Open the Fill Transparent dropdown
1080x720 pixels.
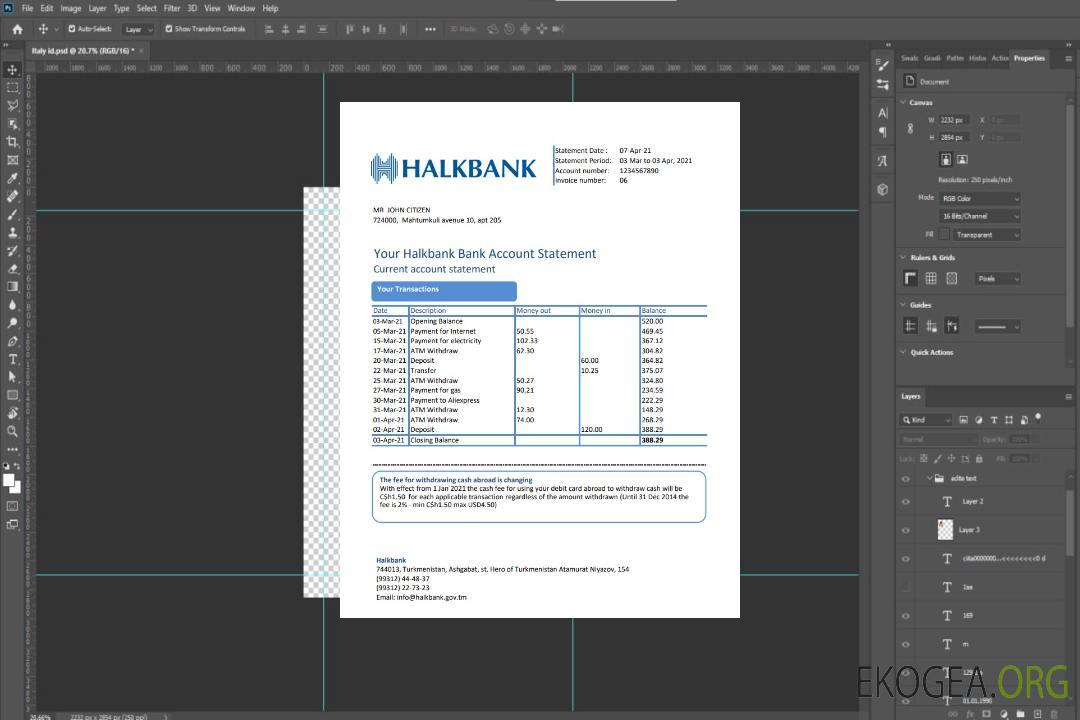986,235
